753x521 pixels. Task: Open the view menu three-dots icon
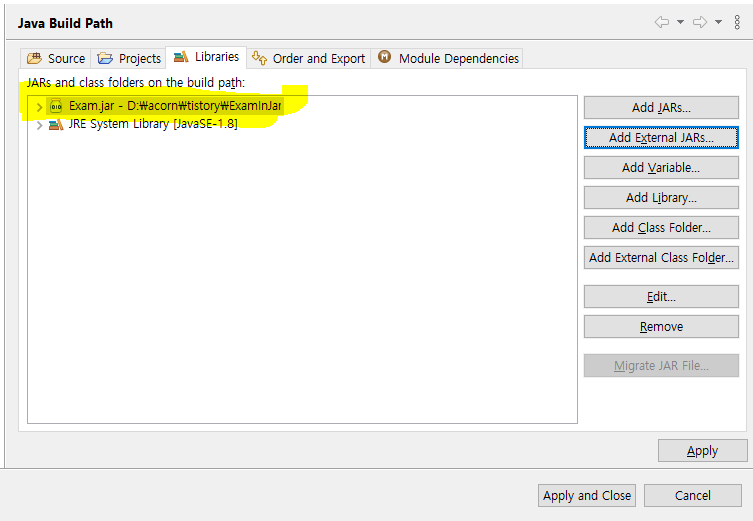tap(737, 22)
